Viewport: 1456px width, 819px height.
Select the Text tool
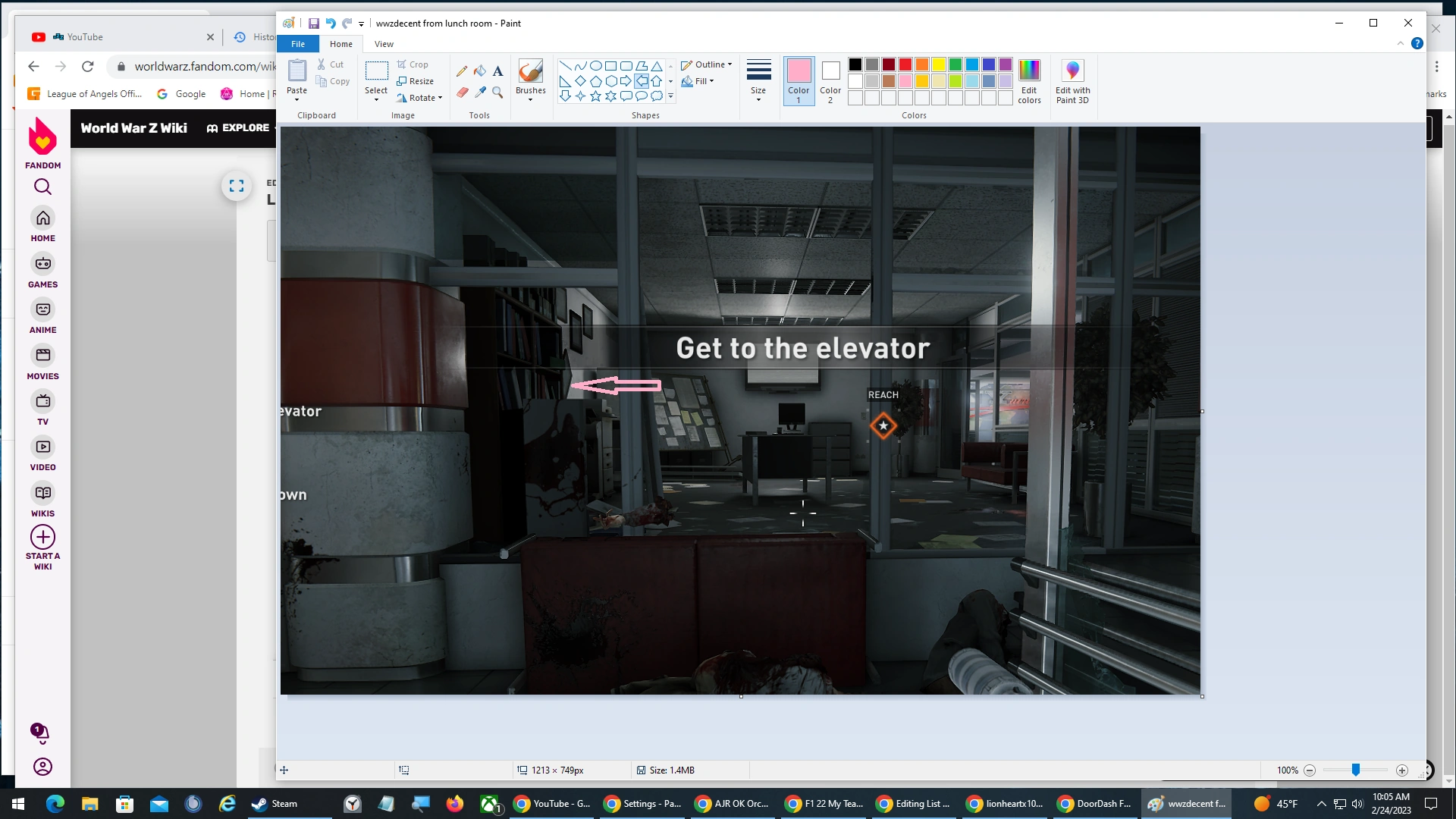coord(497,71)
